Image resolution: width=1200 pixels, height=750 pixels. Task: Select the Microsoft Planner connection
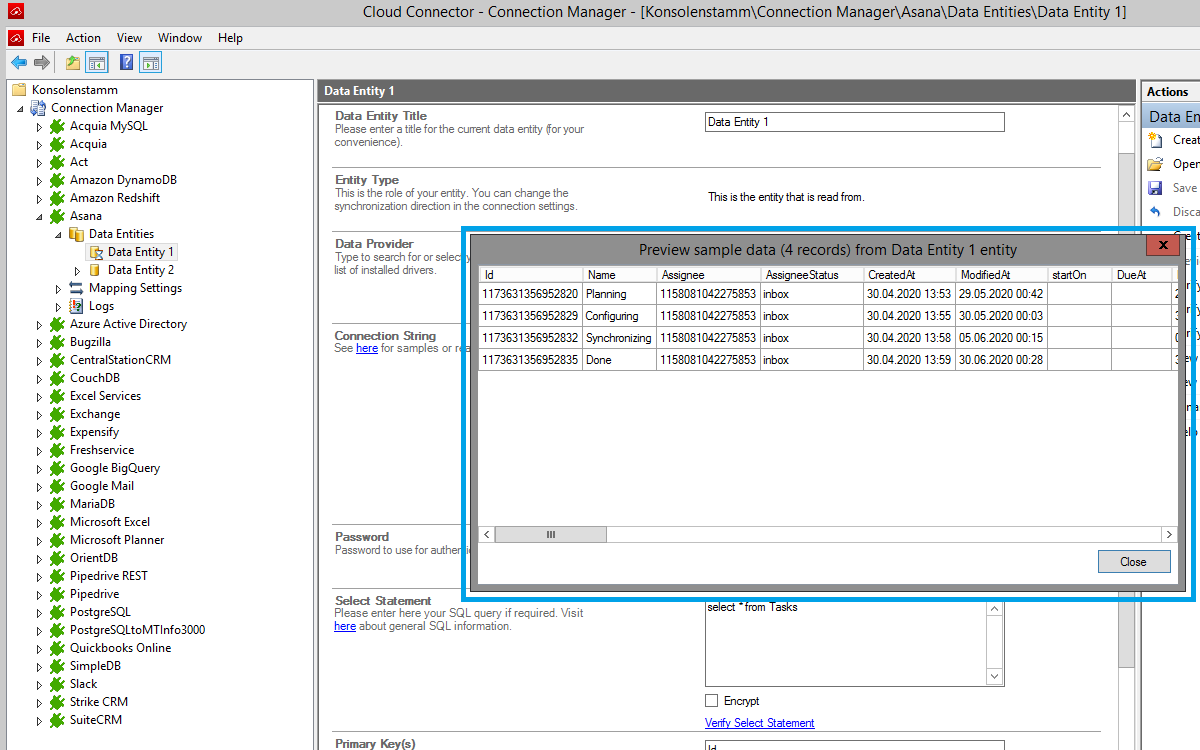[x=116, y=540]
